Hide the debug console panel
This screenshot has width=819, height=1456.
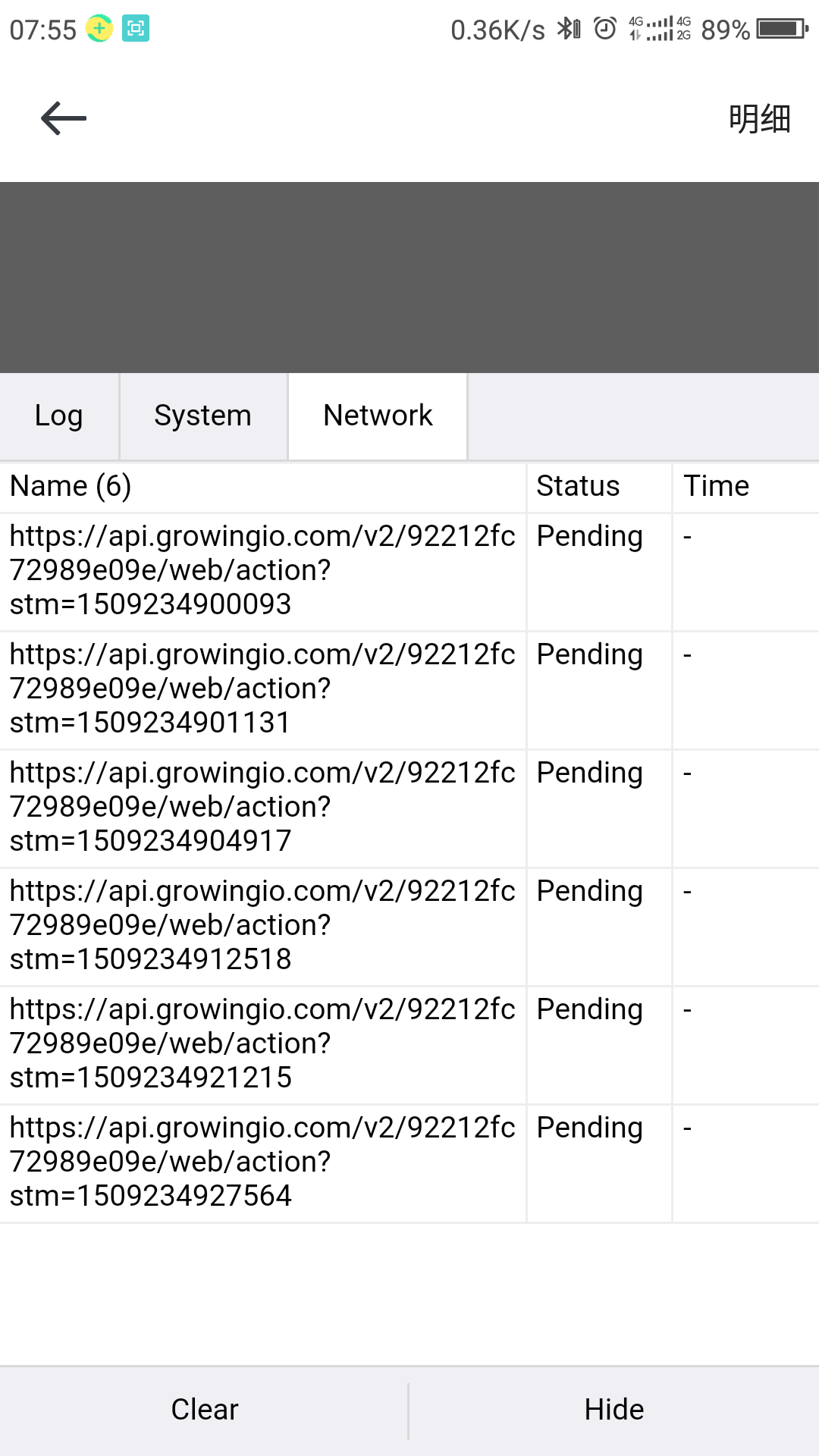pyautogui.click(x=614, y=1410)
